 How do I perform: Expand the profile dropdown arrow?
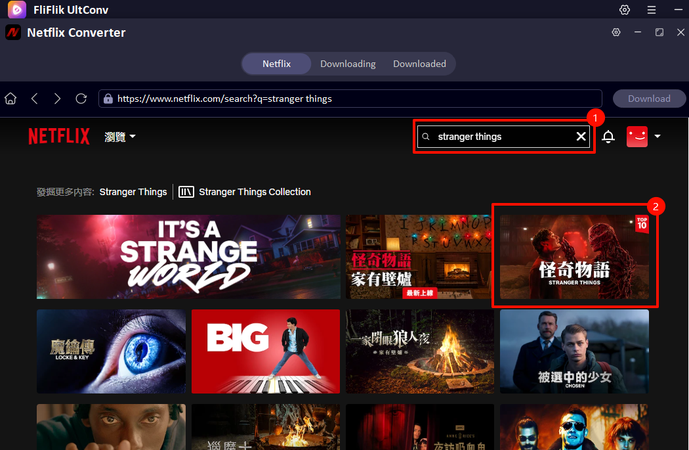pos(657,136)
